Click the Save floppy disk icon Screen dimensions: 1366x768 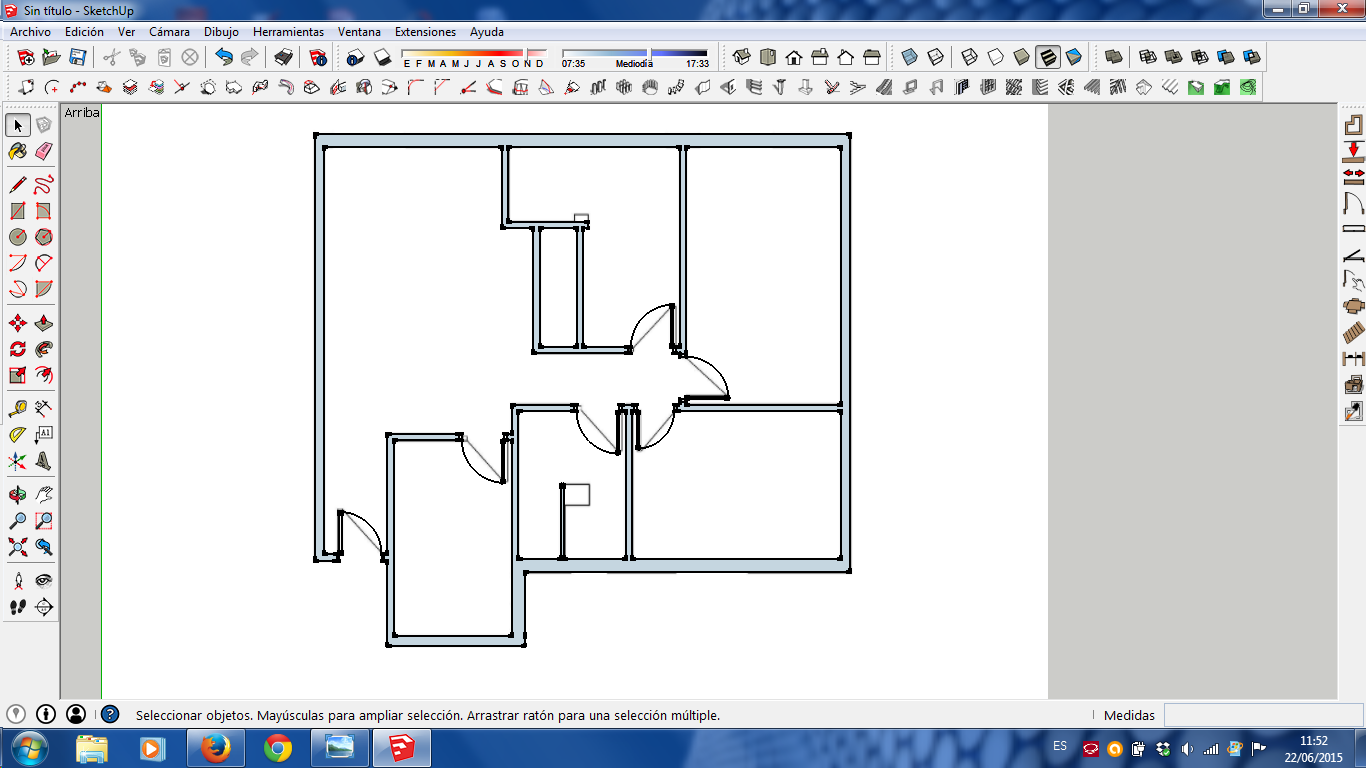click(77, 57)
